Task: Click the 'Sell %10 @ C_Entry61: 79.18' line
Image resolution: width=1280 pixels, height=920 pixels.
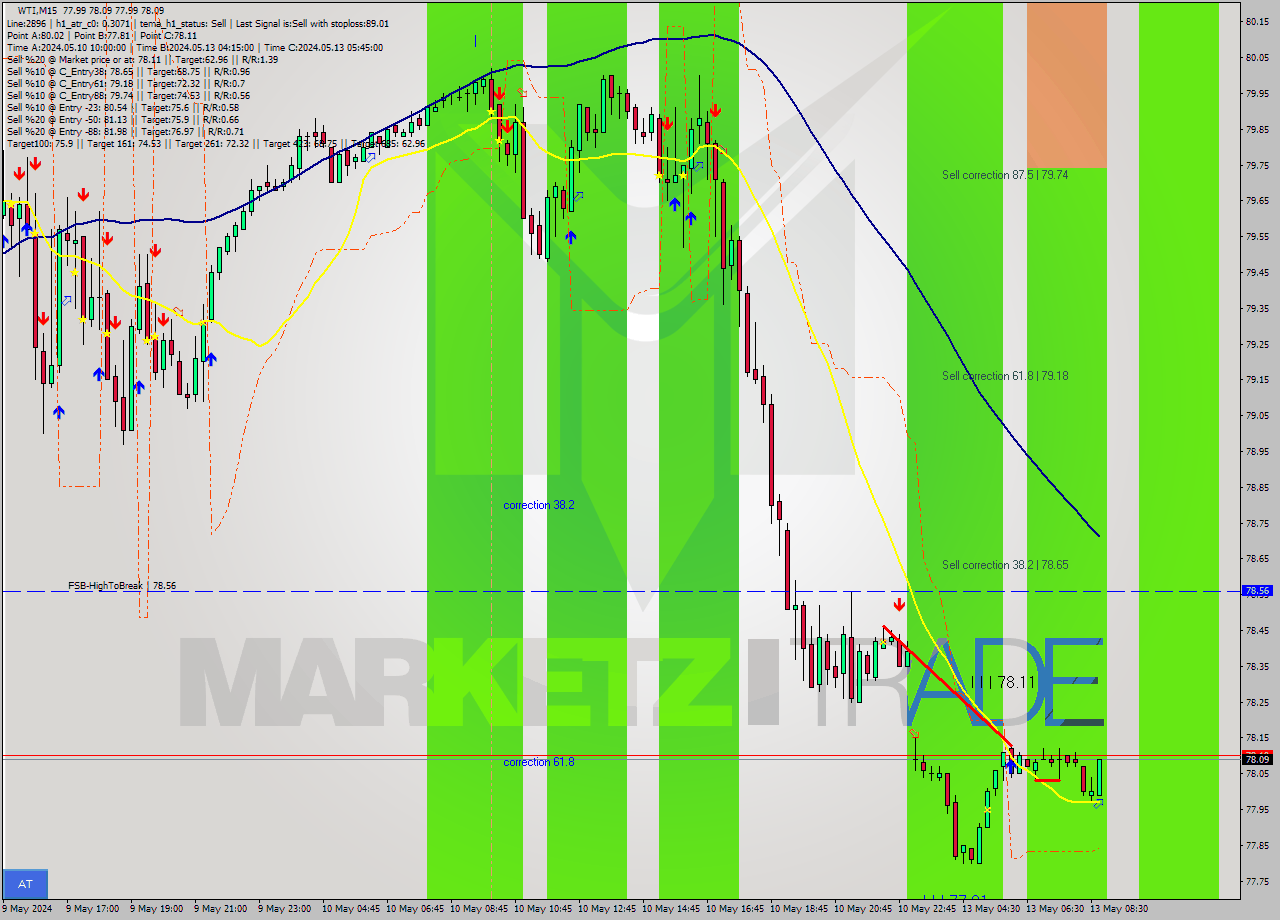Action: coord(126,84)
